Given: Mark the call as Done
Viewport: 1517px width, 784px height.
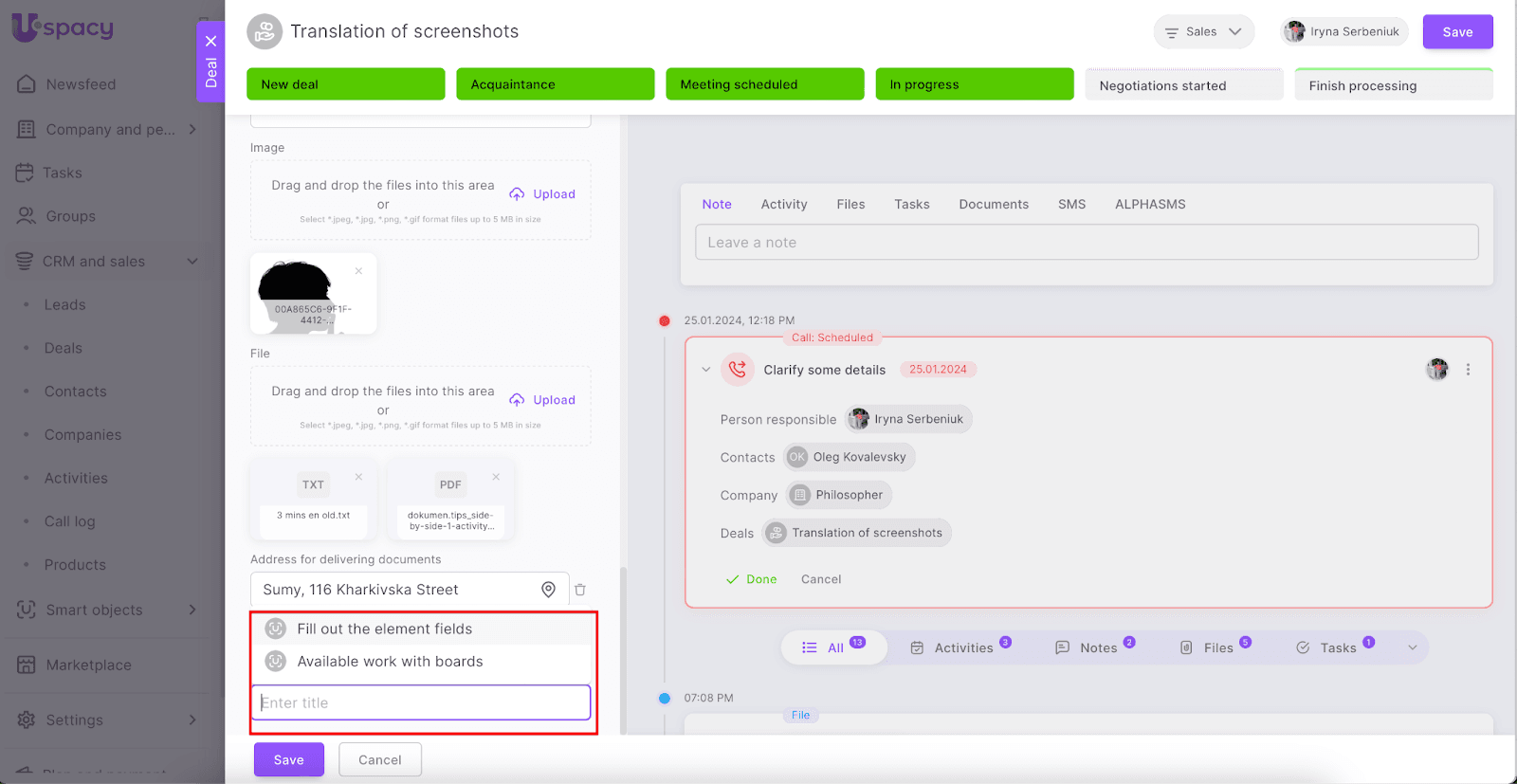Looking at the screenshot, I should coord(751,579).
